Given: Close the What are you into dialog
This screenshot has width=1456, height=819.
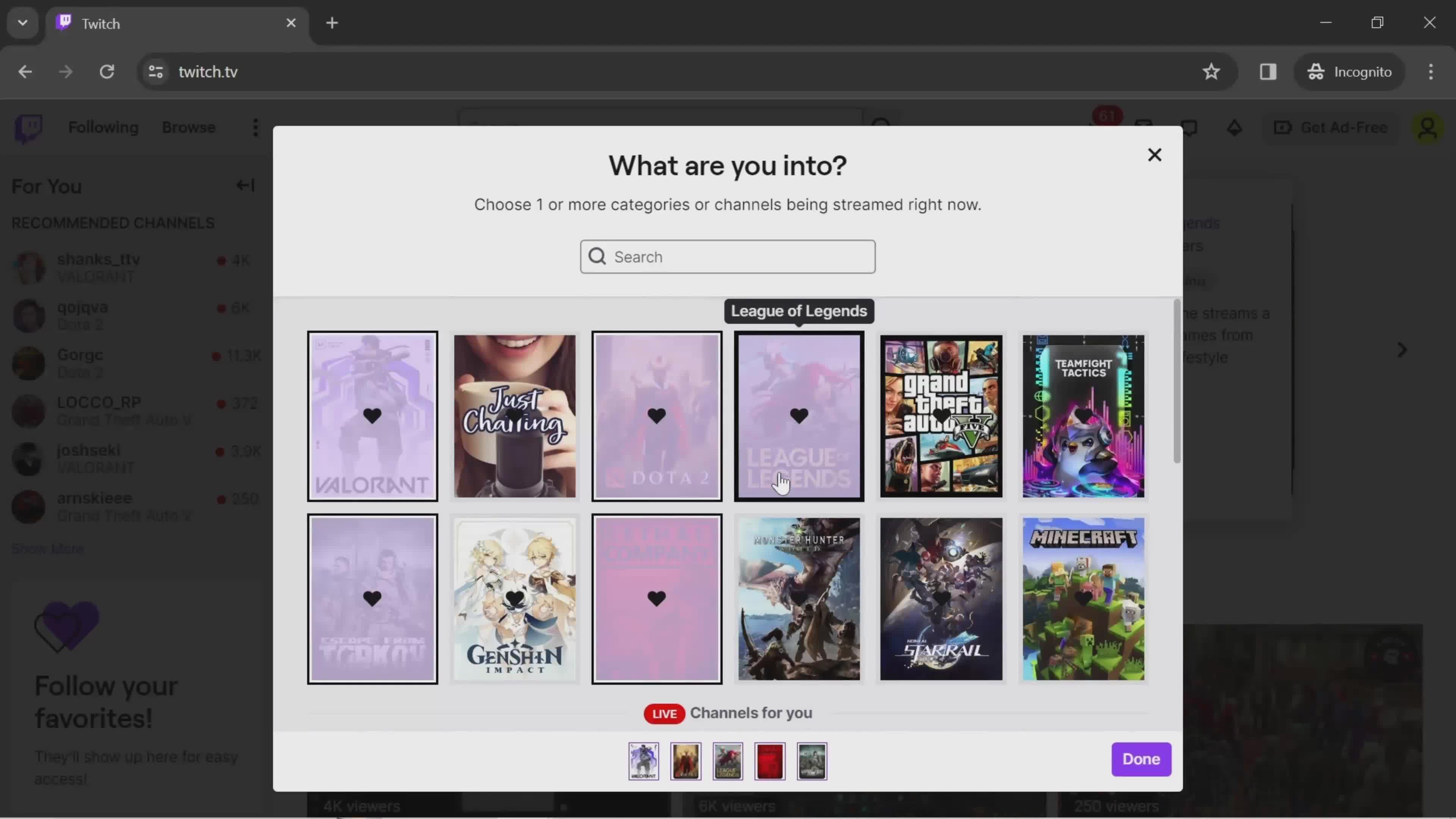Looking at the screenshot, I should (1154, 155).
